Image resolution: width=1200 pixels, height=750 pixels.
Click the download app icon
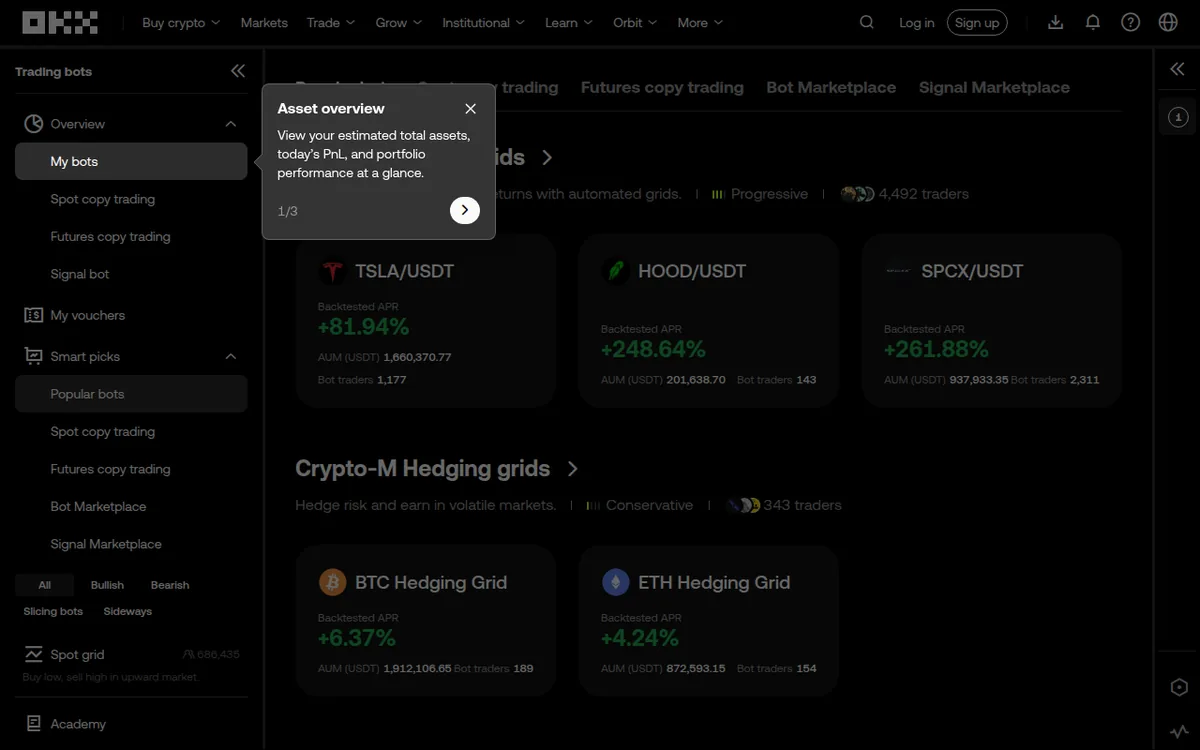click(1055, 22)
